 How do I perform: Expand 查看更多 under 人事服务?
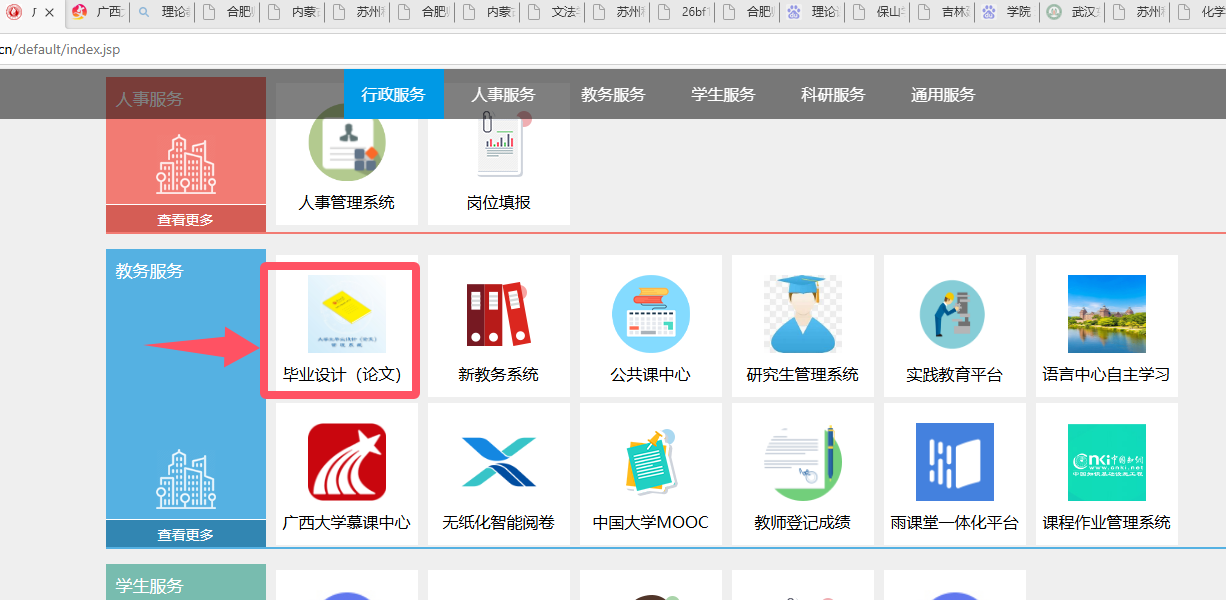click(x=185, y=220)
